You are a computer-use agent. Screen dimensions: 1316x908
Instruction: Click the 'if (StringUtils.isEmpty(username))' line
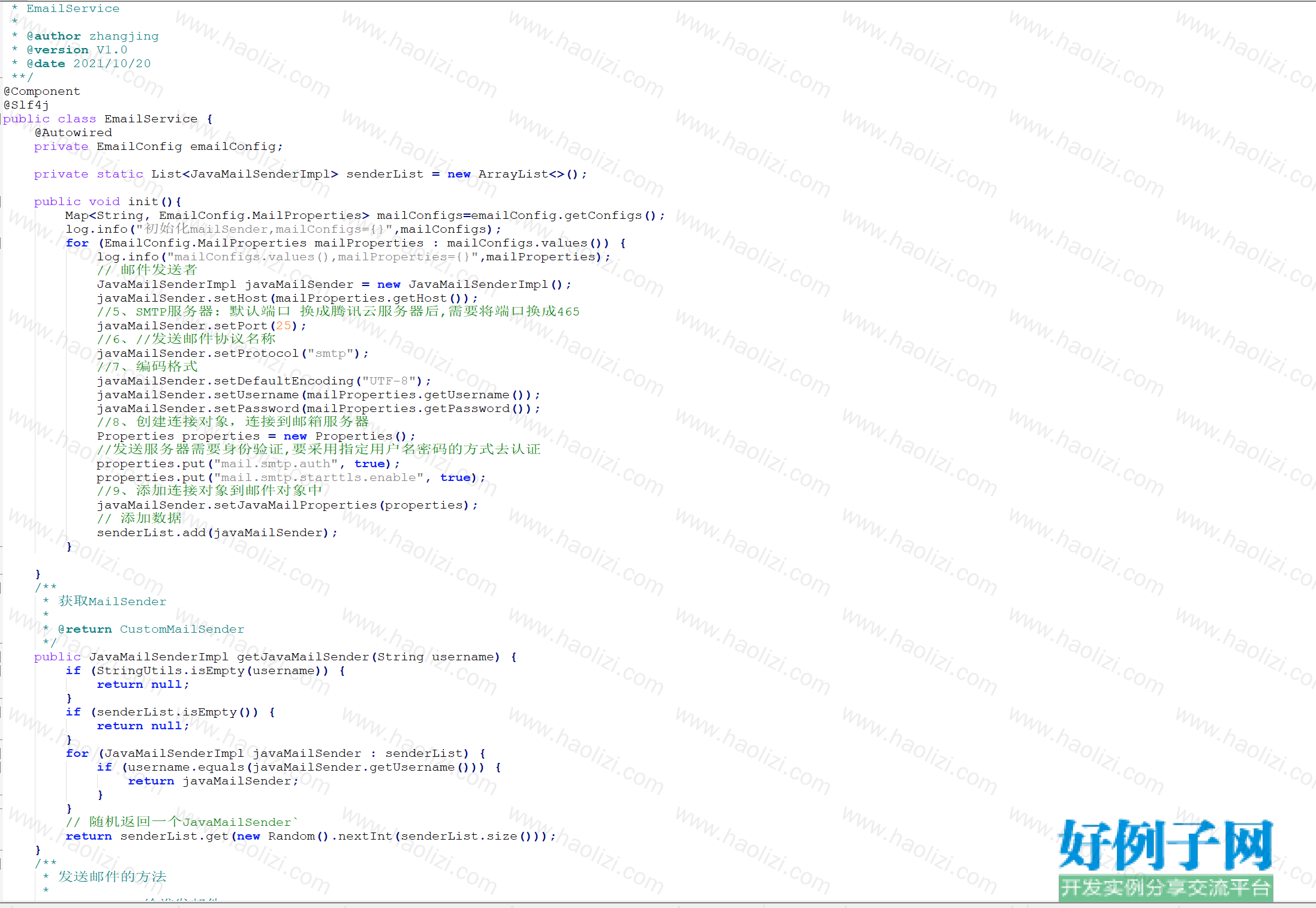click(206, 671)
